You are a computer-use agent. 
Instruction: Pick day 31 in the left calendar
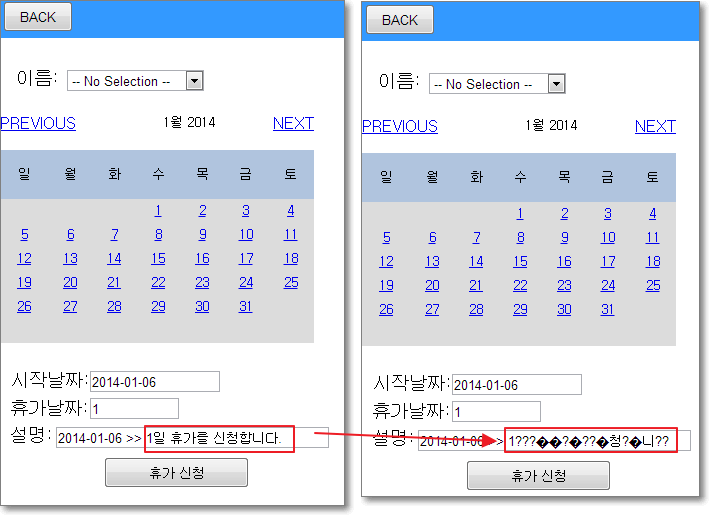[x=245, y=307]
